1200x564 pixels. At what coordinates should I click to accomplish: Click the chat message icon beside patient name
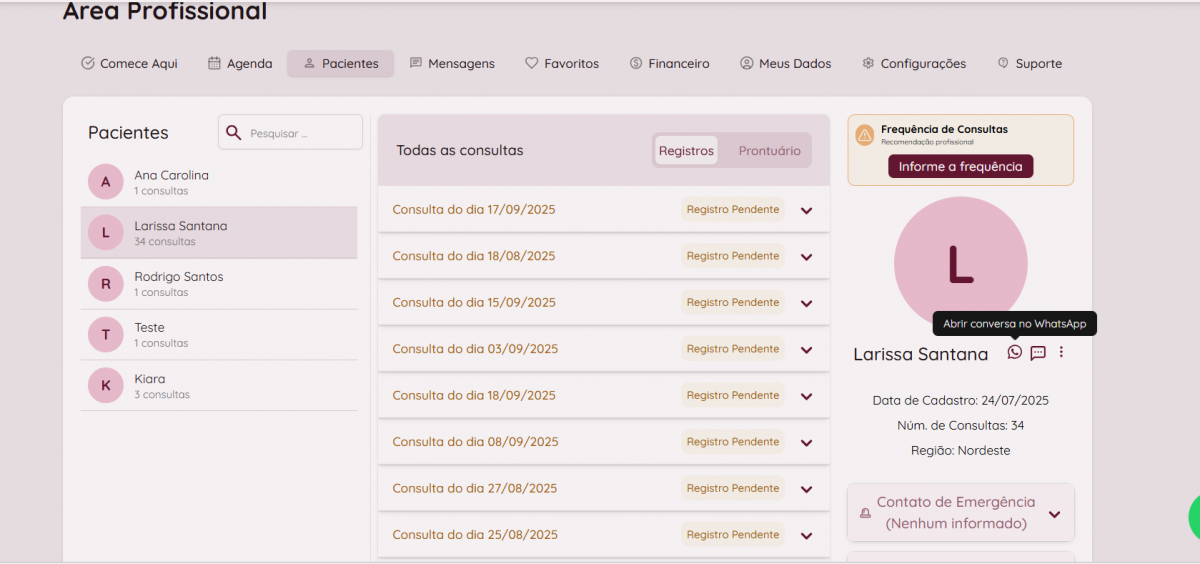(1038, 352)
